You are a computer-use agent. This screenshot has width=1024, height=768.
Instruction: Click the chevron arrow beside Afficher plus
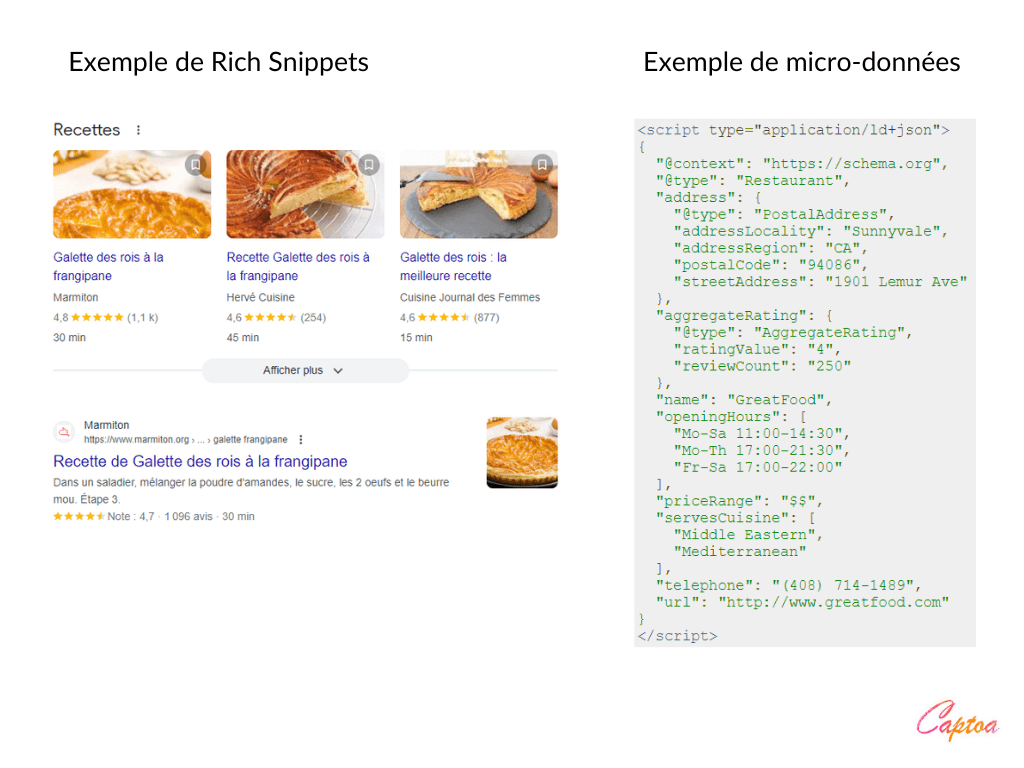338,371
